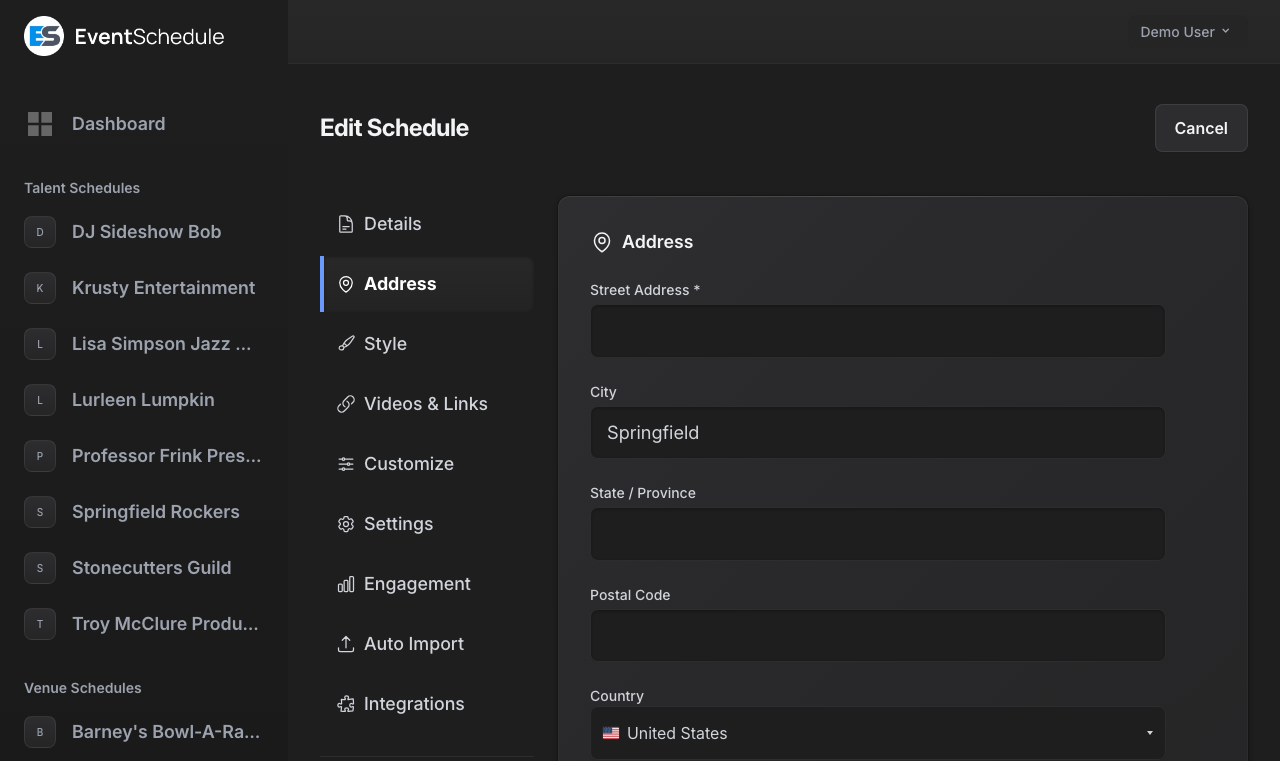Select the DJ Sideshow Bob schedule
Image resolution: width=1280 pixels, height=761 pixels.
(x=146, y=232)
